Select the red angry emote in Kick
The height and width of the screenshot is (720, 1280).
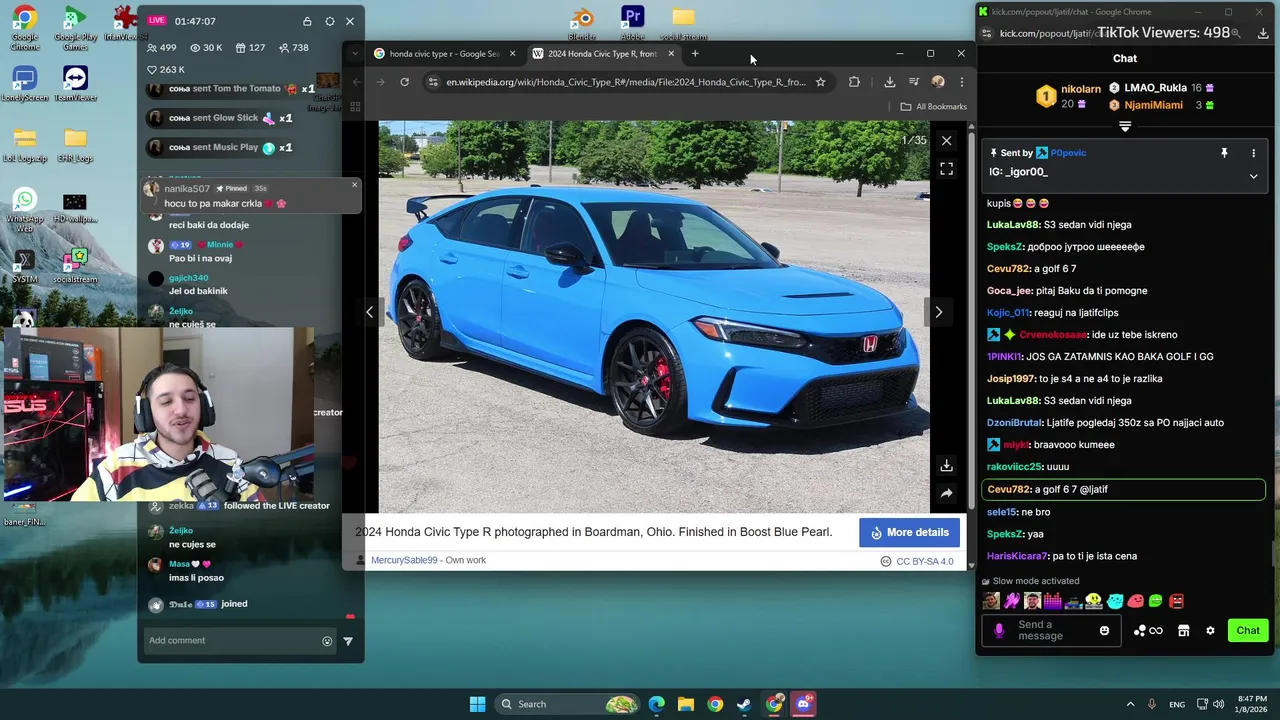[1176, 601]
